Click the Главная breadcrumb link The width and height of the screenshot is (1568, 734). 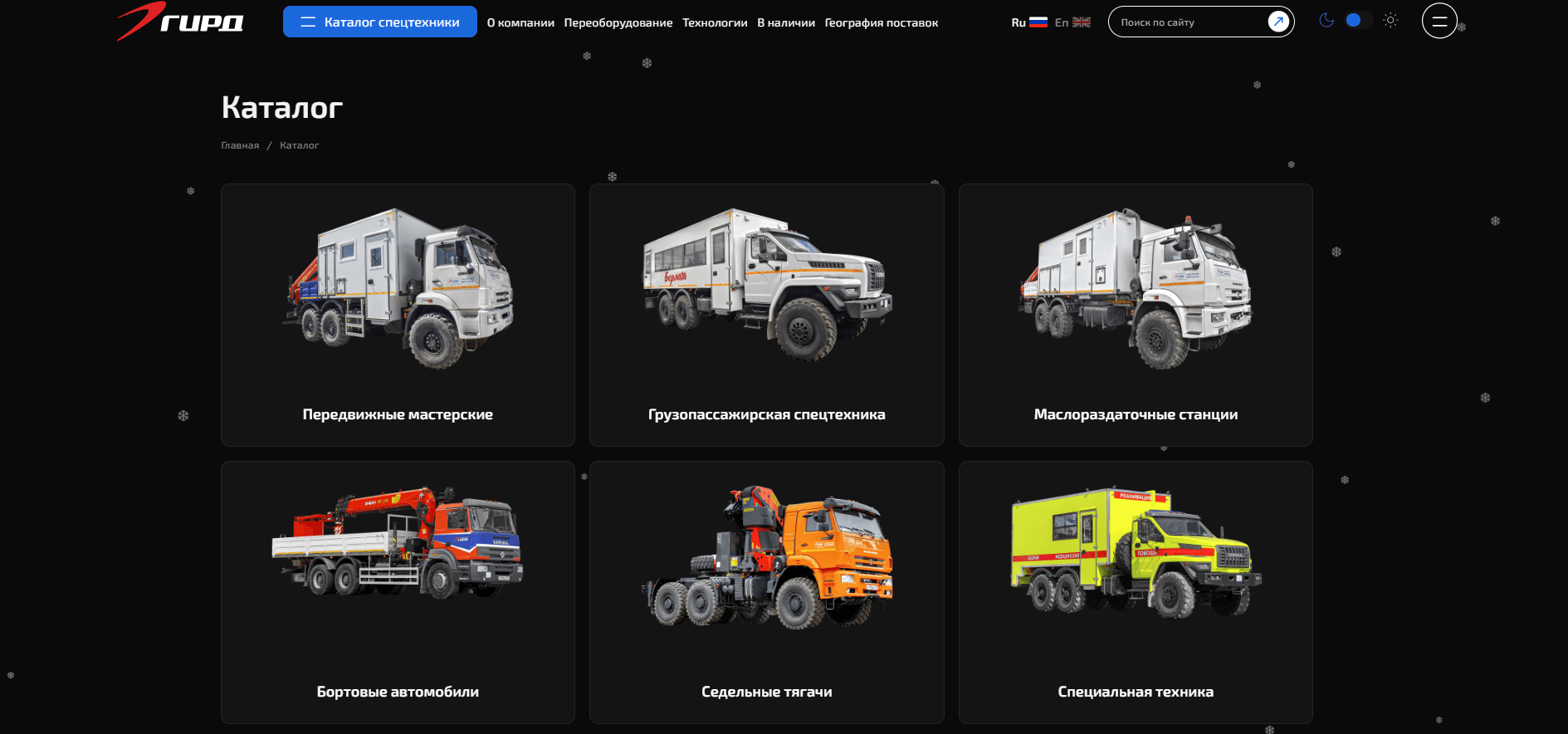pyautogui.click(x=240, y=146)
